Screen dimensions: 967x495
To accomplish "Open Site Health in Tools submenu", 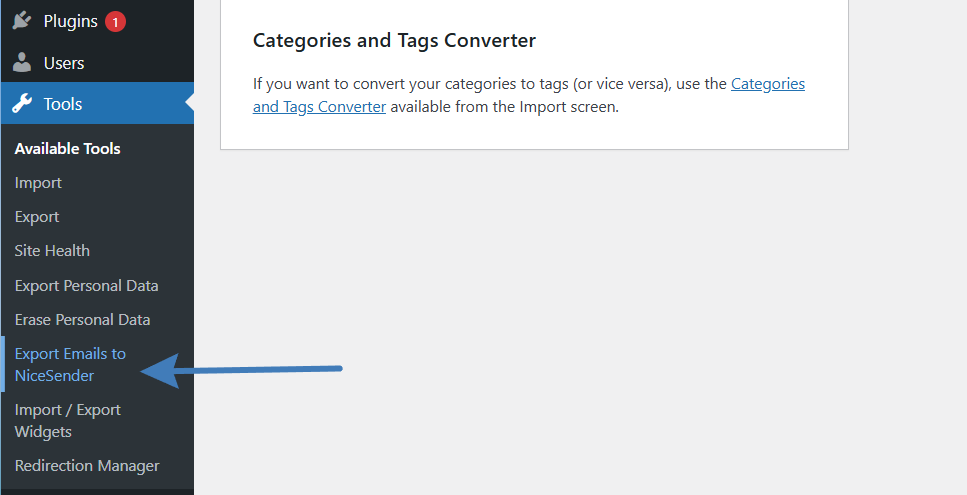I will (x=52, y=251).
